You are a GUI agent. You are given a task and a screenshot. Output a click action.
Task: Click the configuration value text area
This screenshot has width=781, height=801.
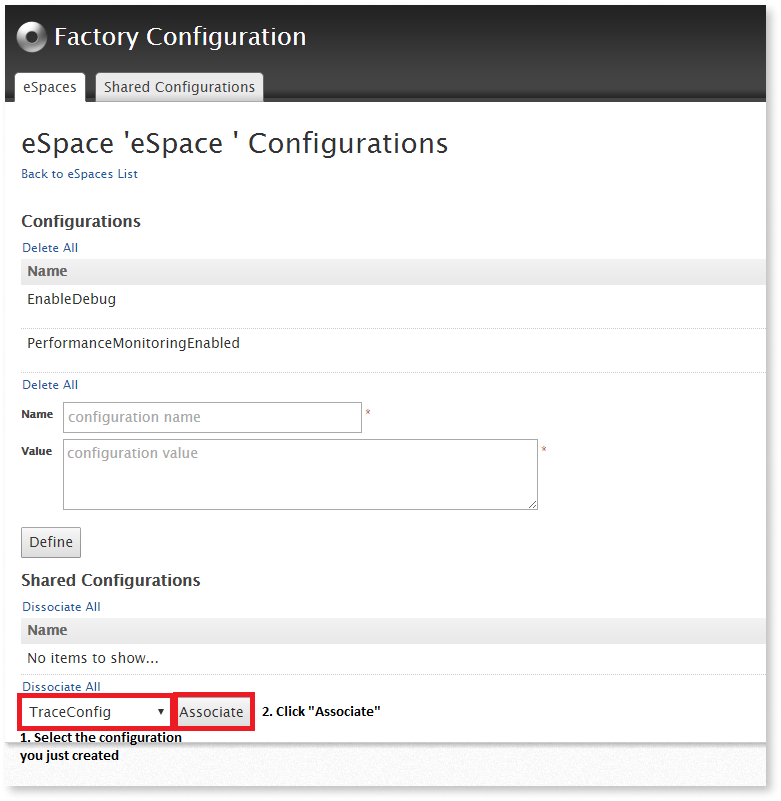click(x=299, y=474)
